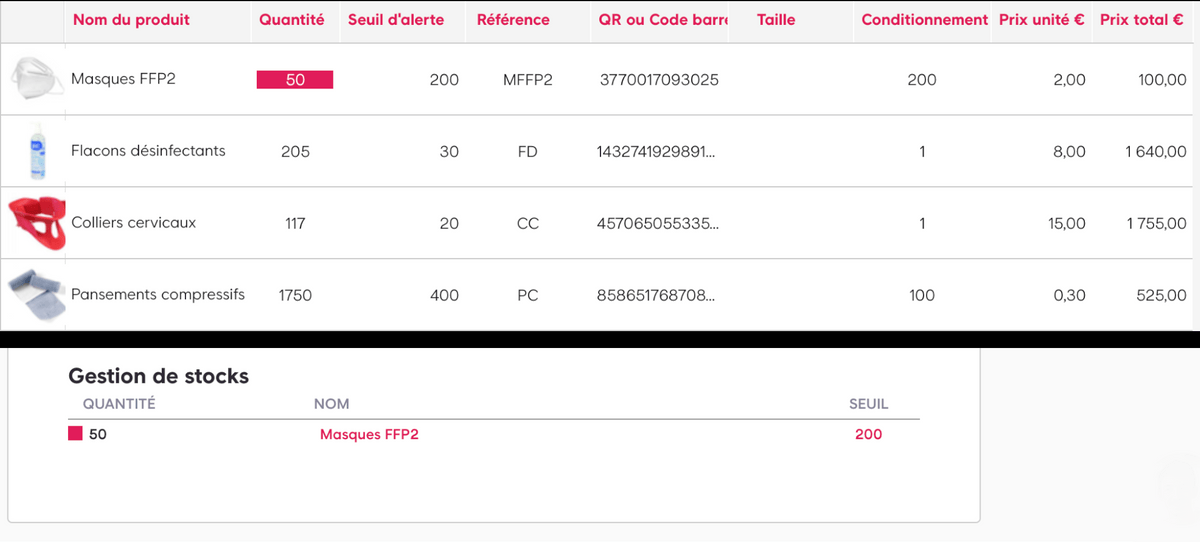Viewport: 1200px width, 542px height.
Task: Select the Flacons désinfectants row name
Action: coord(148,151)
